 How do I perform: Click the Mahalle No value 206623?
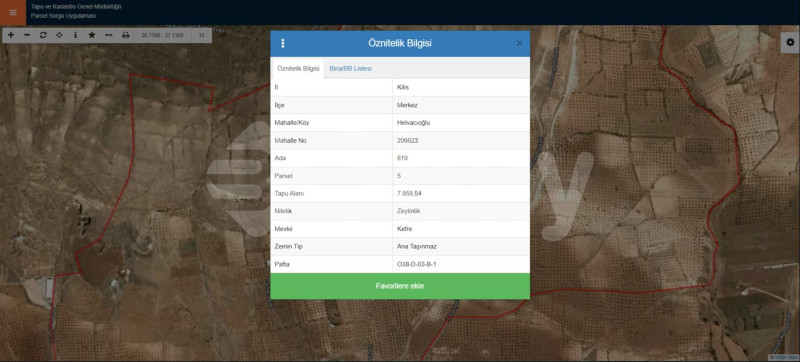pyautogui.click(x=407, y=140)
